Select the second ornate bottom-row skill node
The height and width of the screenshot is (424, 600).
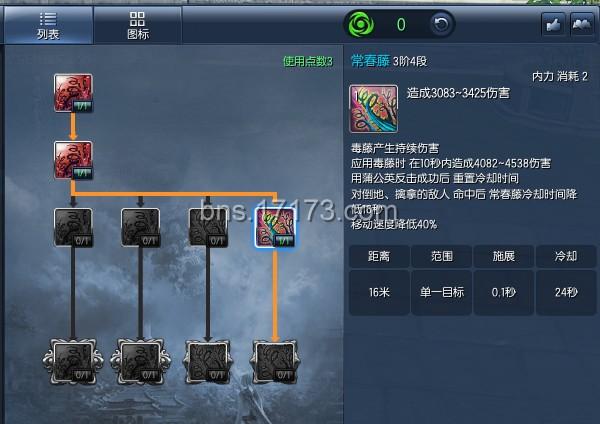click(x=140, y=362)
